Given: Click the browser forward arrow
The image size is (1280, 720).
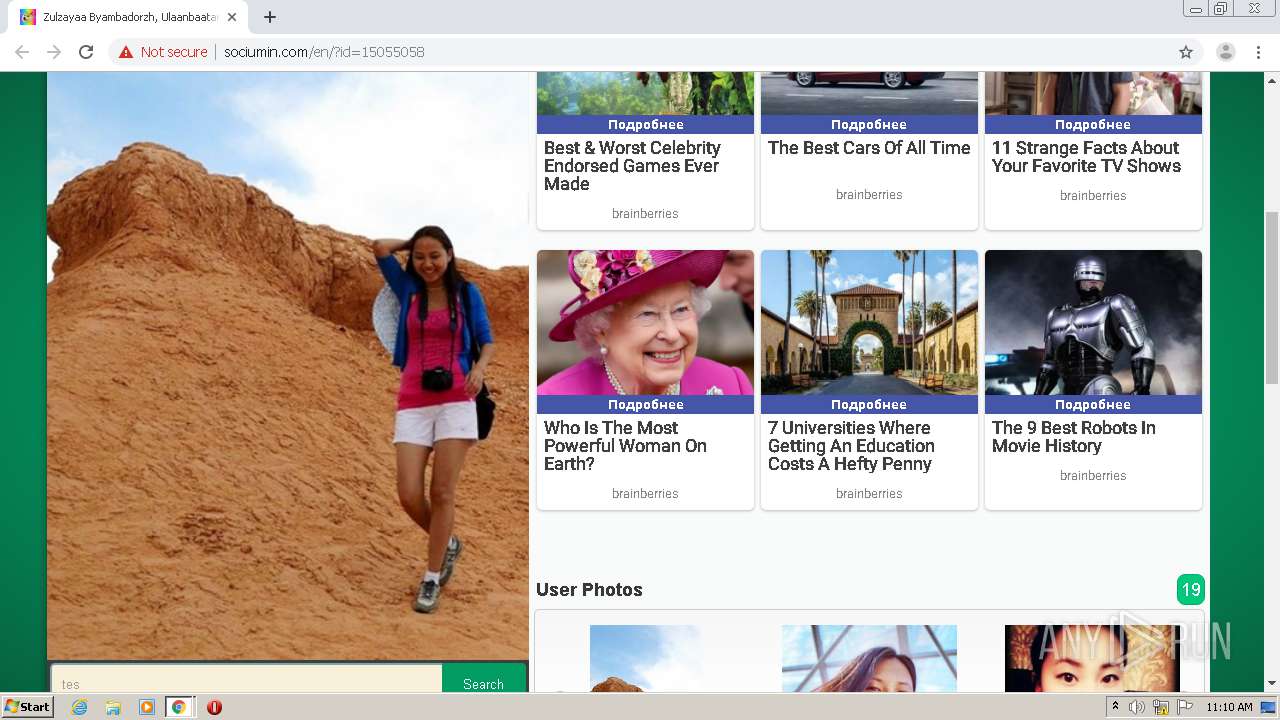Looking at the screenshot, I should [54, 52].
